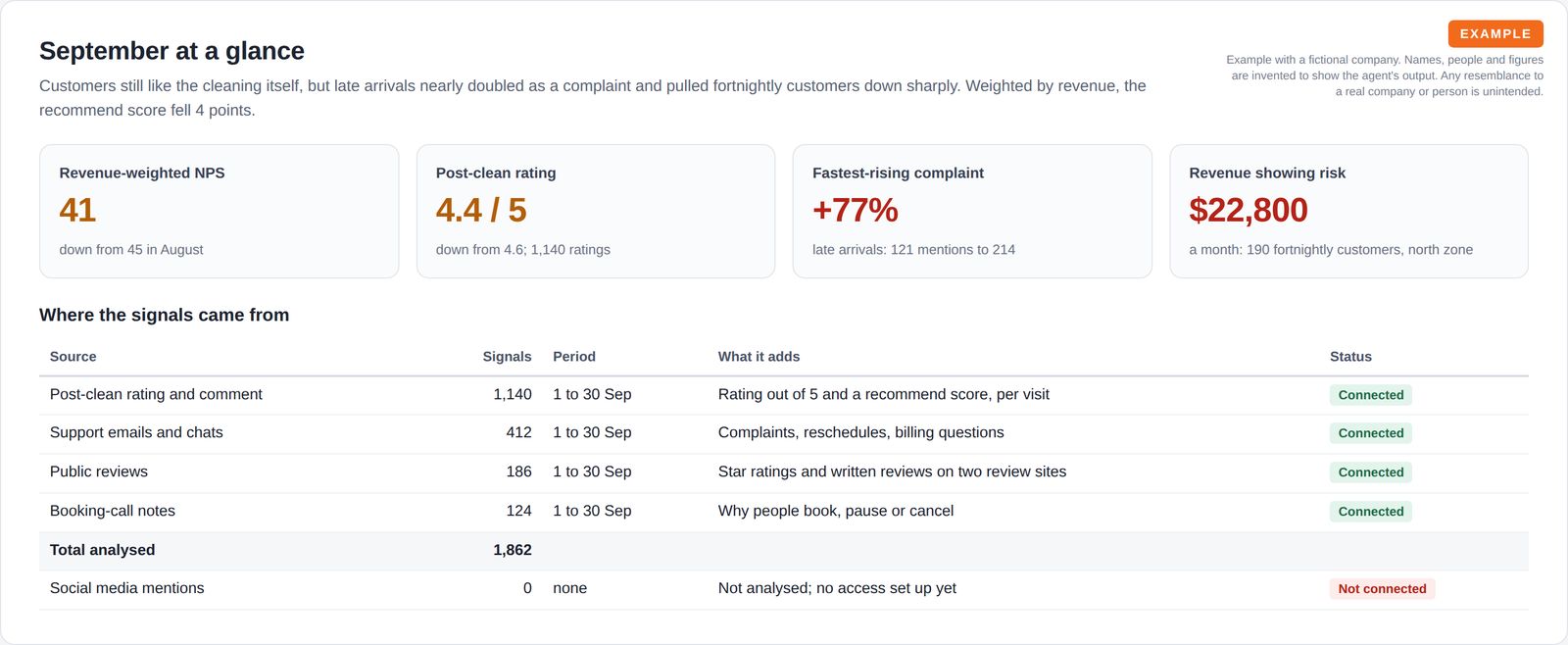
Task: Click the 1,140 signals cell
Action: pos(513,394)
